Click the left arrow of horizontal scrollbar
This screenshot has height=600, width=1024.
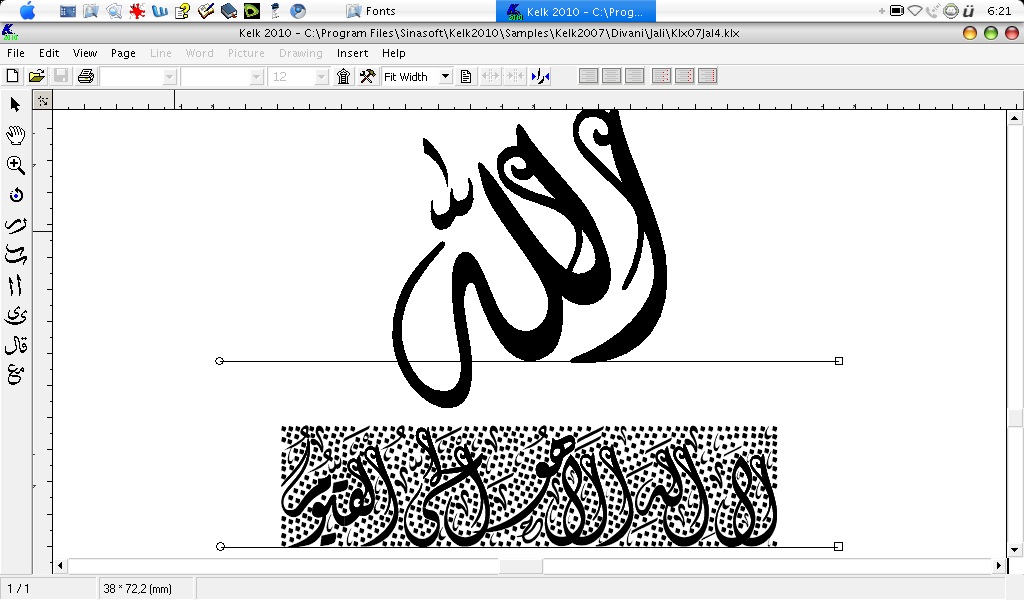(x=60, y=565)
